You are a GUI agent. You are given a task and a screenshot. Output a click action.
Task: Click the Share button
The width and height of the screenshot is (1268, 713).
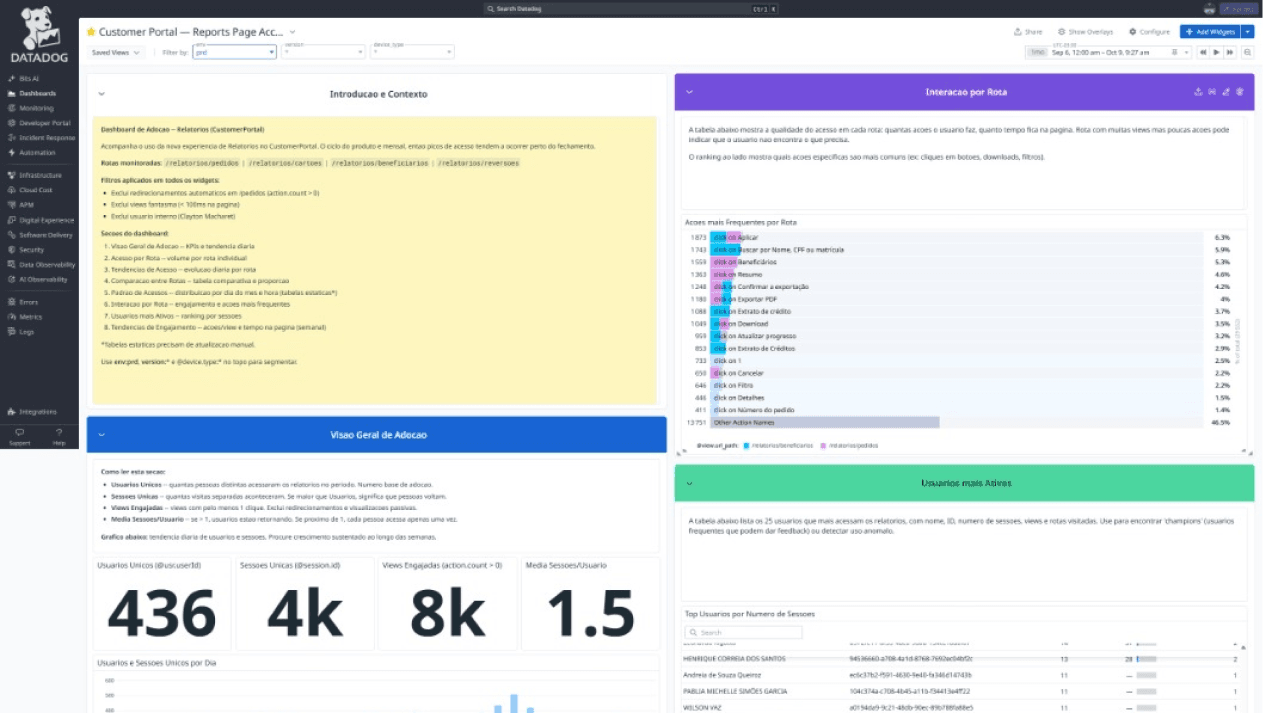1028,32
